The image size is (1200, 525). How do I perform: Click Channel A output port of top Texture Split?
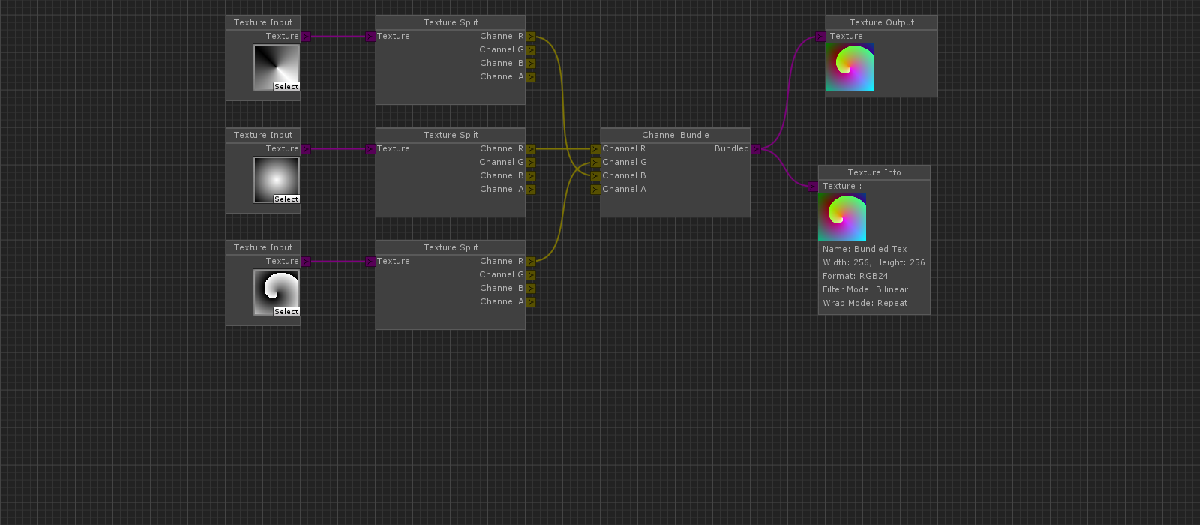[530, 77]
